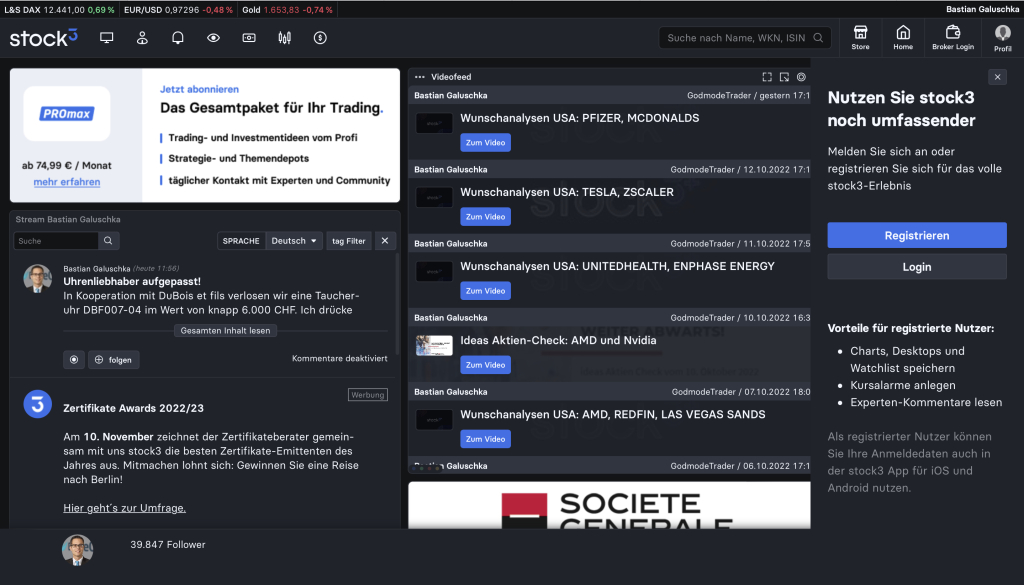Screen dimensions: 1024x585
Task: Go to Home via house icon
Action: pyautogui.click(x=903, y=37)
